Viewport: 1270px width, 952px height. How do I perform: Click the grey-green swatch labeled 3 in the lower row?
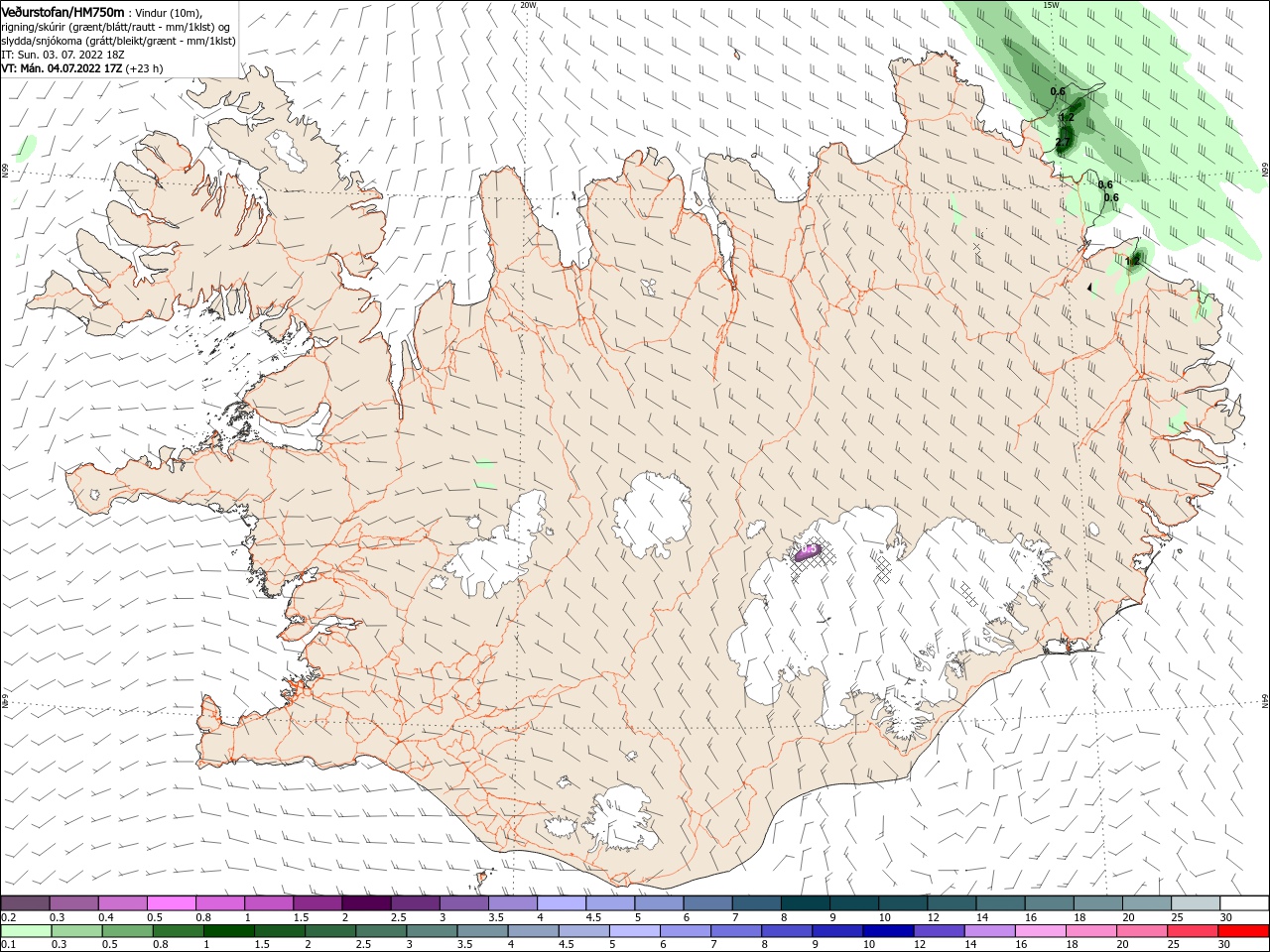[431, 931]
